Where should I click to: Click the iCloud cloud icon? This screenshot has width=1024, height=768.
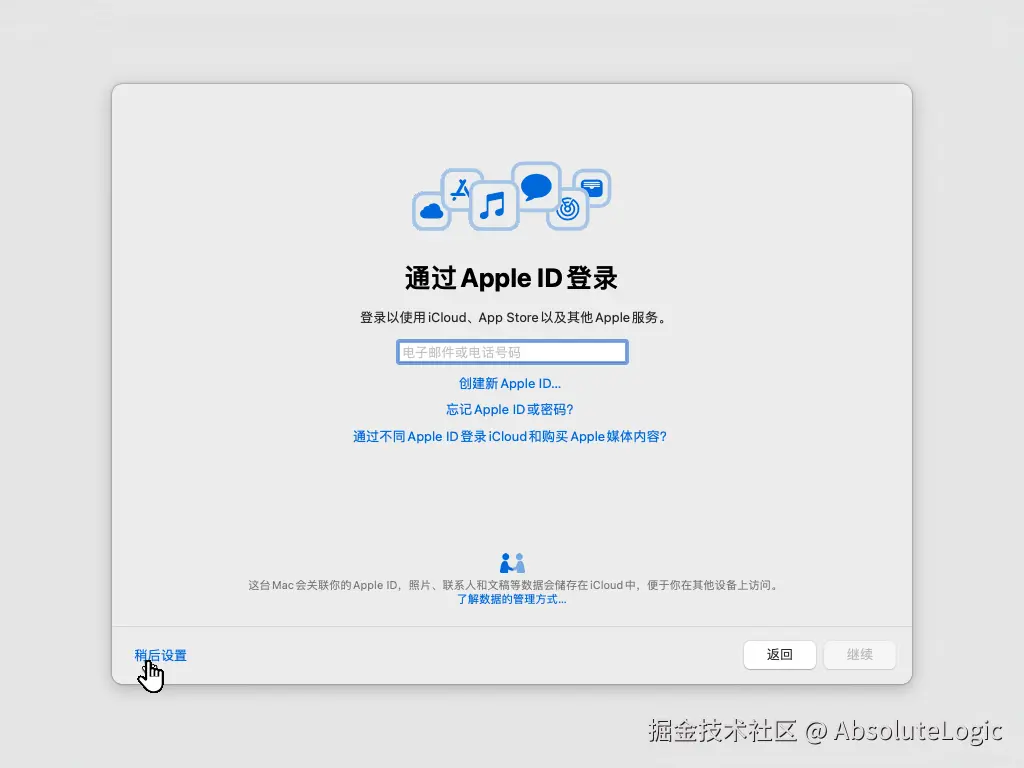[431, 211]
